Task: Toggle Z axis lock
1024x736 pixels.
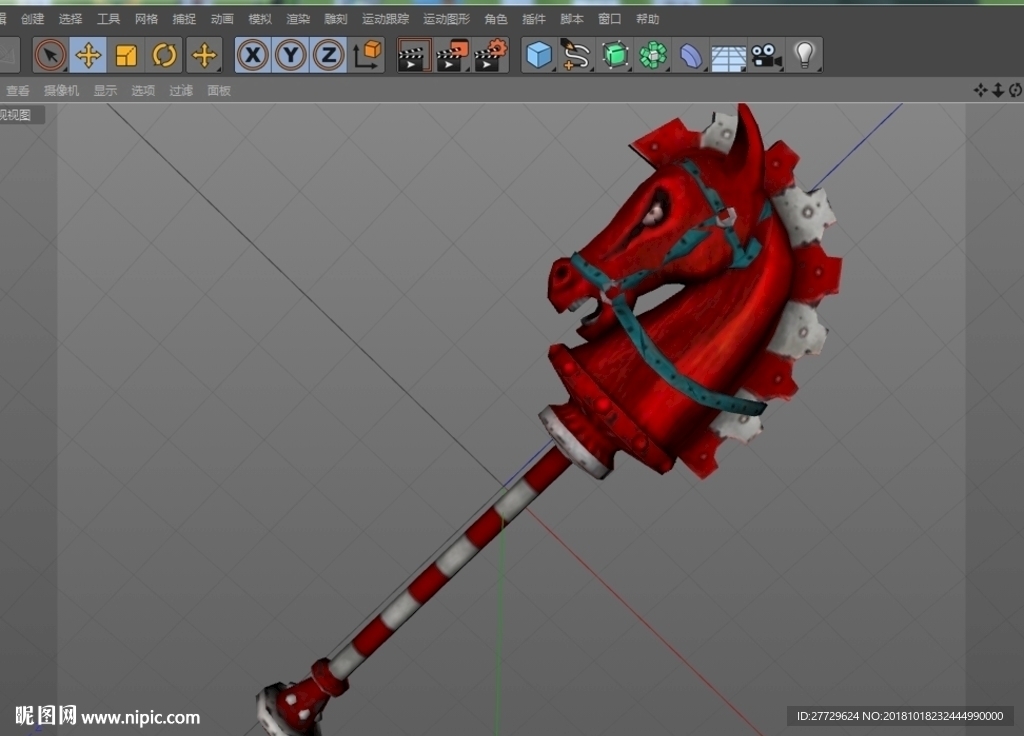Action: (x=328, y=55)
